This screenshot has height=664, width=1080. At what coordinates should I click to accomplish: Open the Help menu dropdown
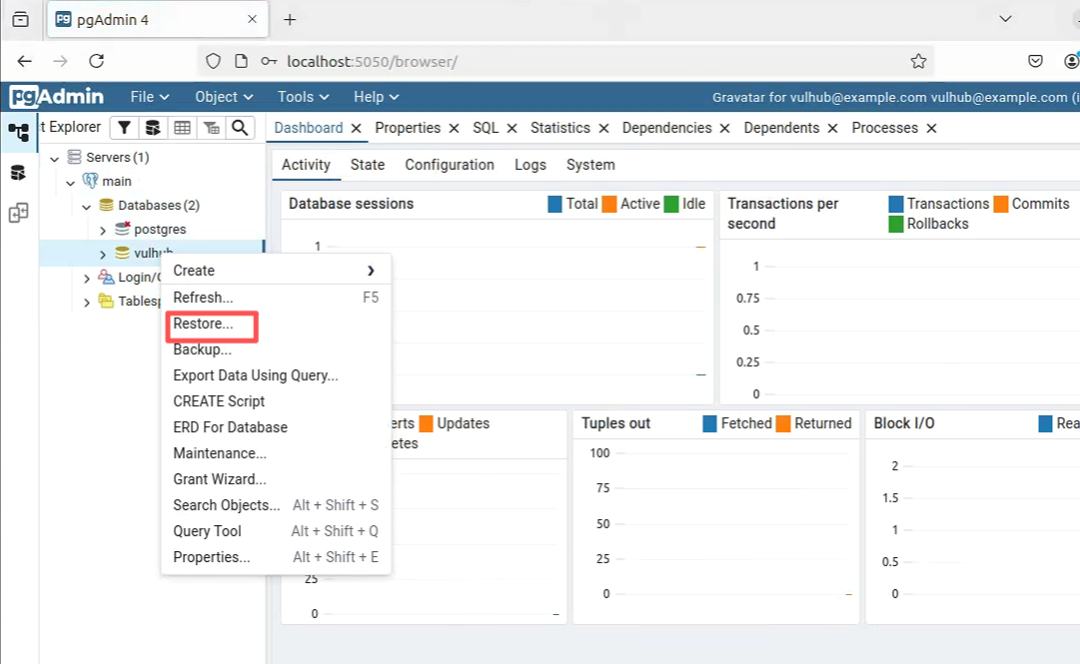pyautogui.click(x=376, y=97)
